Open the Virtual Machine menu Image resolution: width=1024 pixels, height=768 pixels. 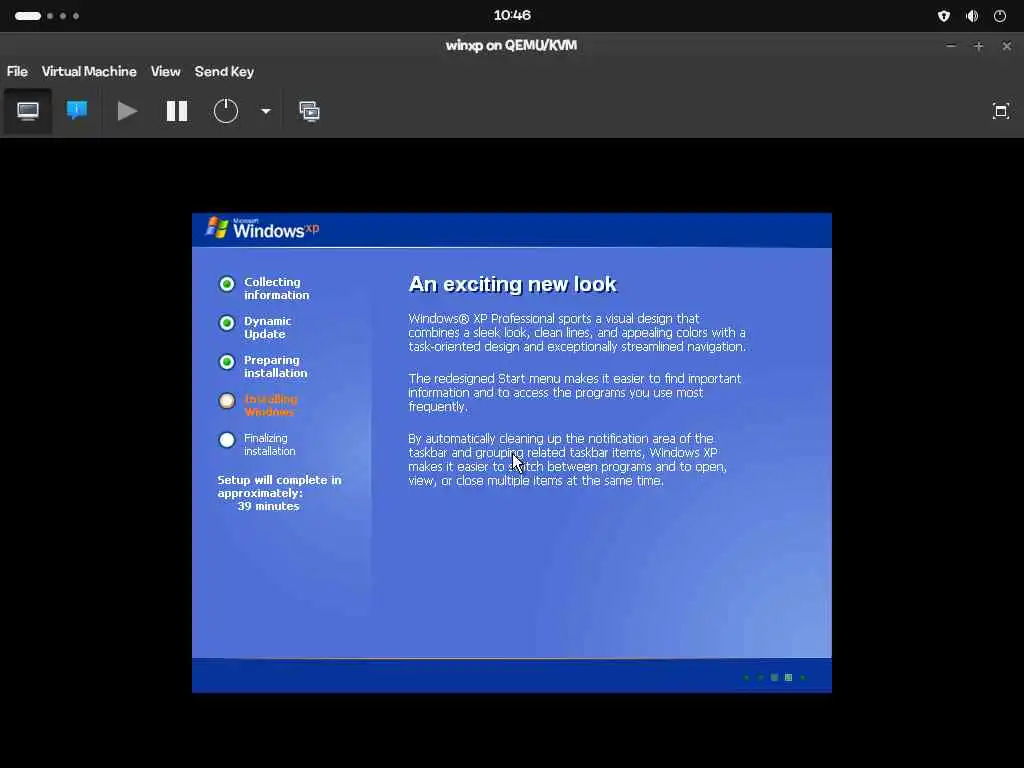(x=89, y=72)
